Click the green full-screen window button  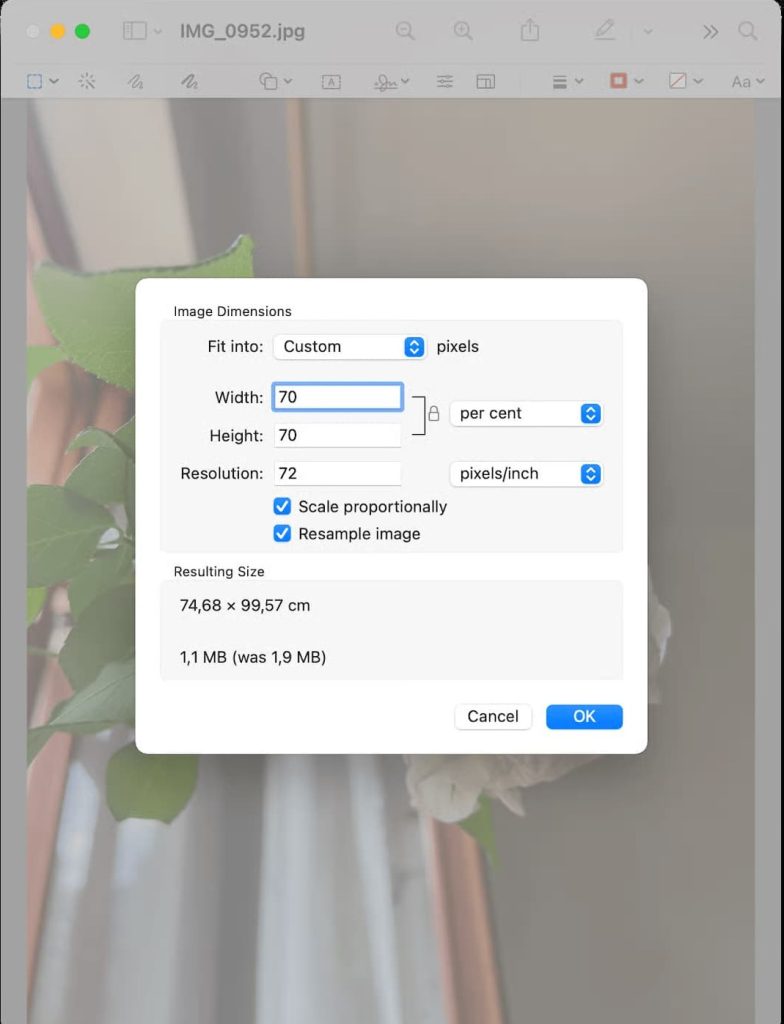[x=82, y=31]
